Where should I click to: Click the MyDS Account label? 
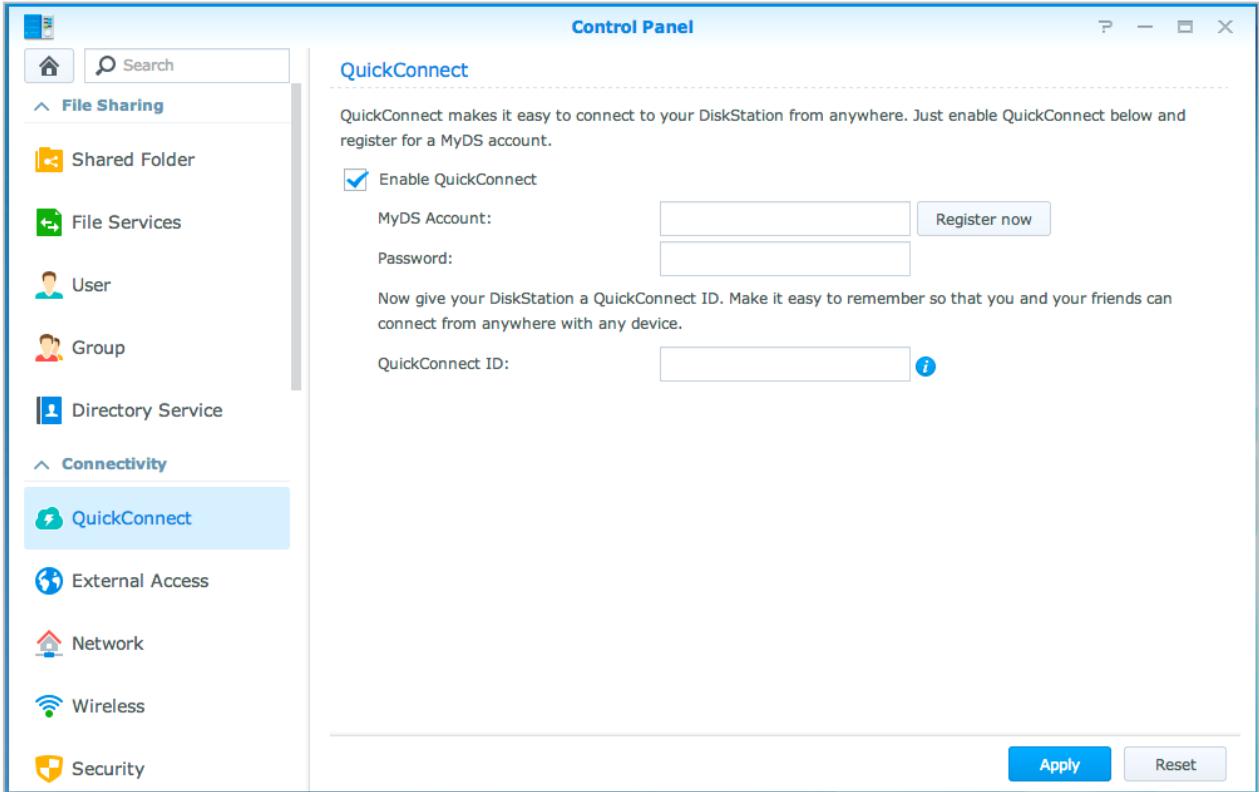pyautogui.click(x=435, y=219)
